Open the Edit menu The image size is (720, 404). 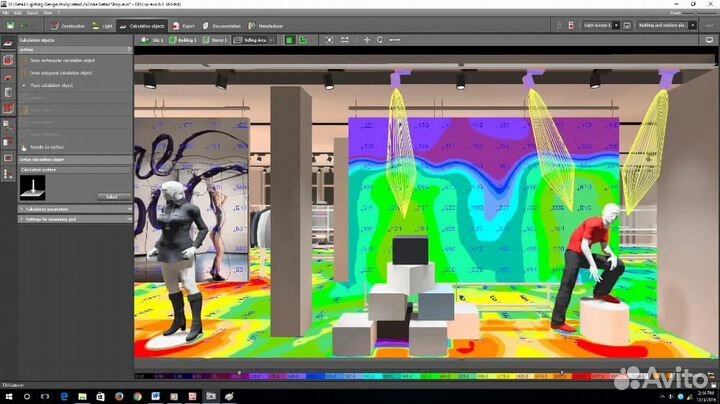(19, 14)
